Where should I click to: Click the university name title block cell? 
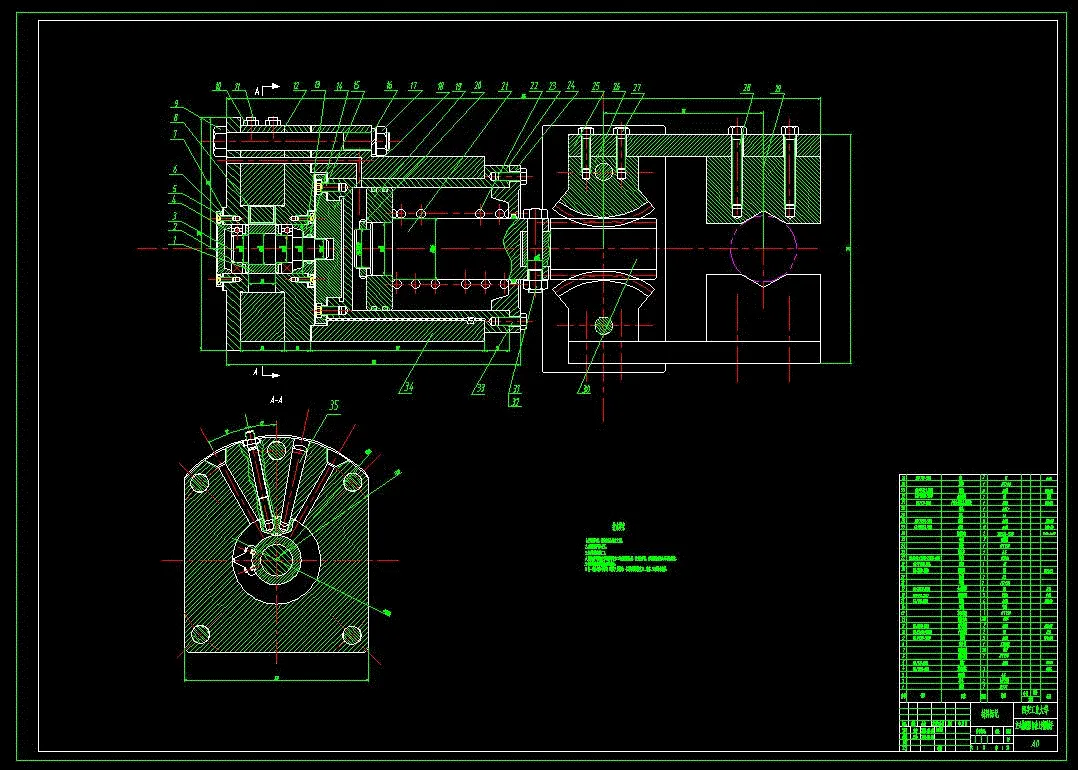click(1035, 710)
